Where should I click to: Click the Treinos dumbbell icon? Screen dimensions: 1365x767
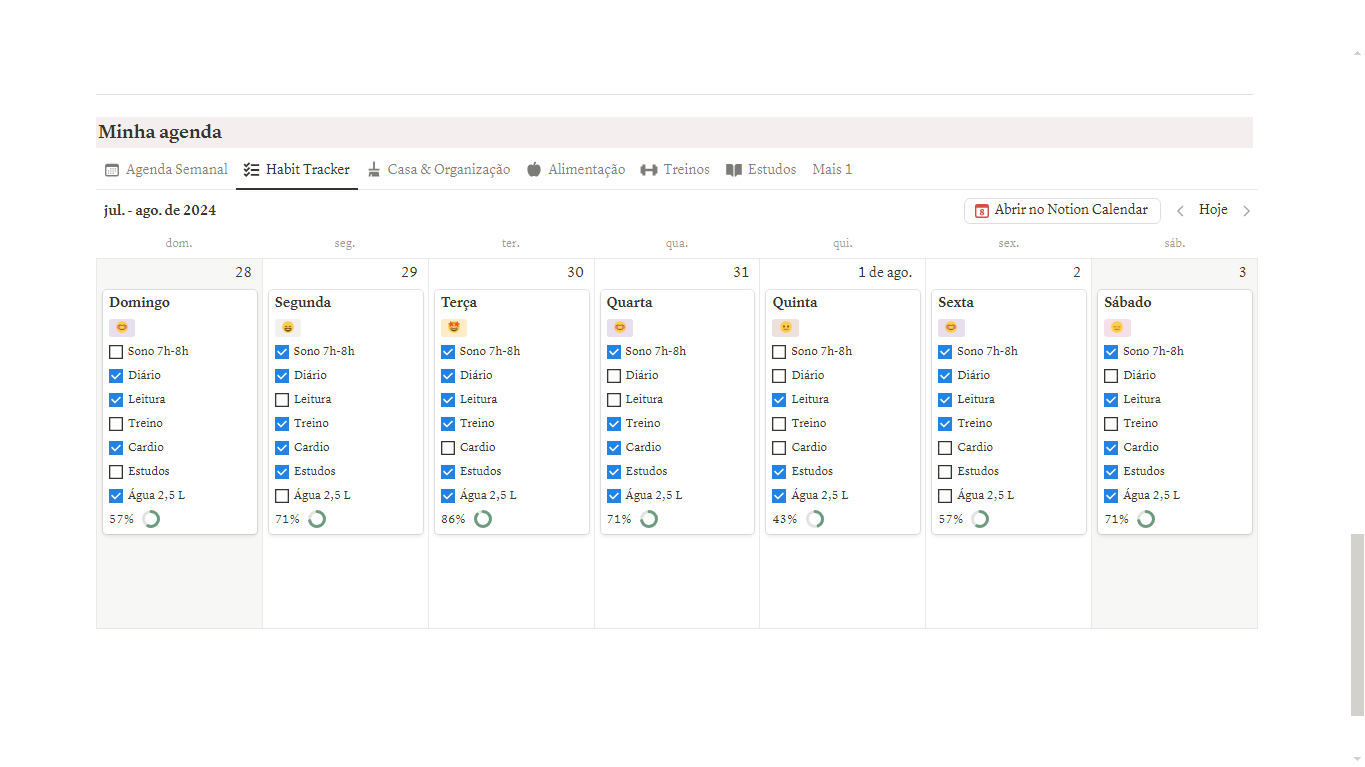click(649, 170)
